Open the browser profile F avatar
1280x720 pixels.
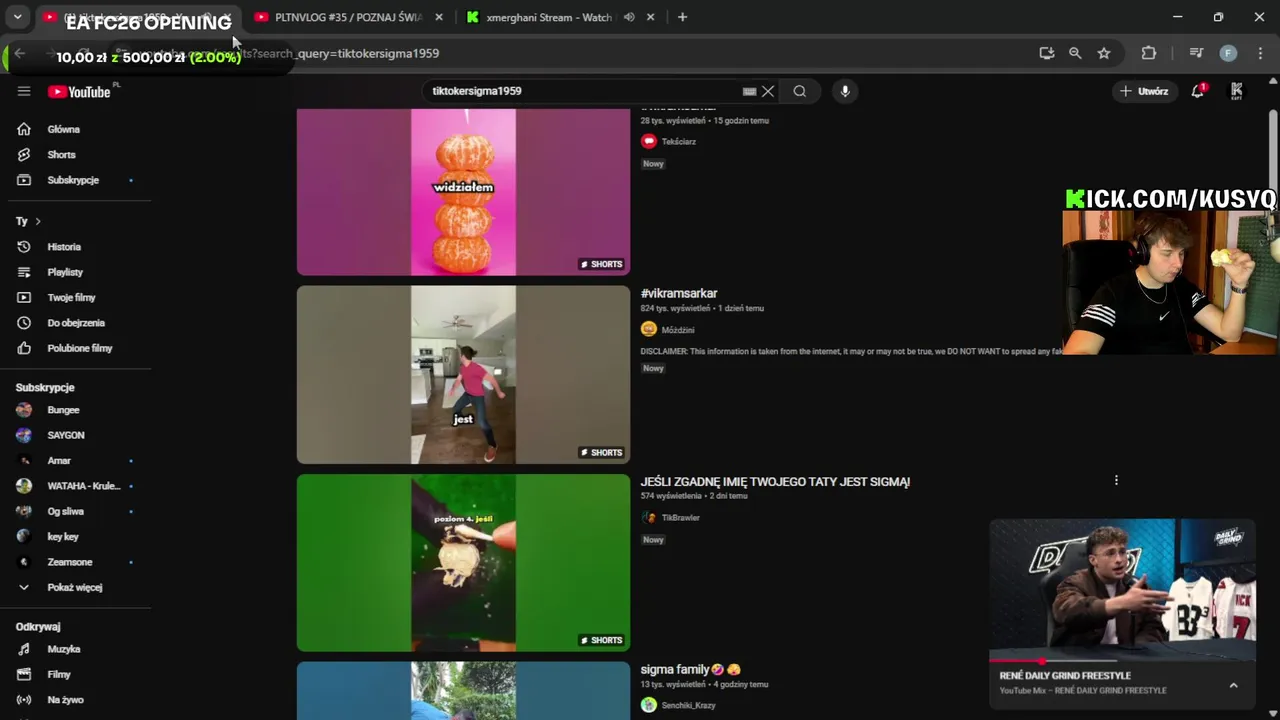click(1228, 53)
